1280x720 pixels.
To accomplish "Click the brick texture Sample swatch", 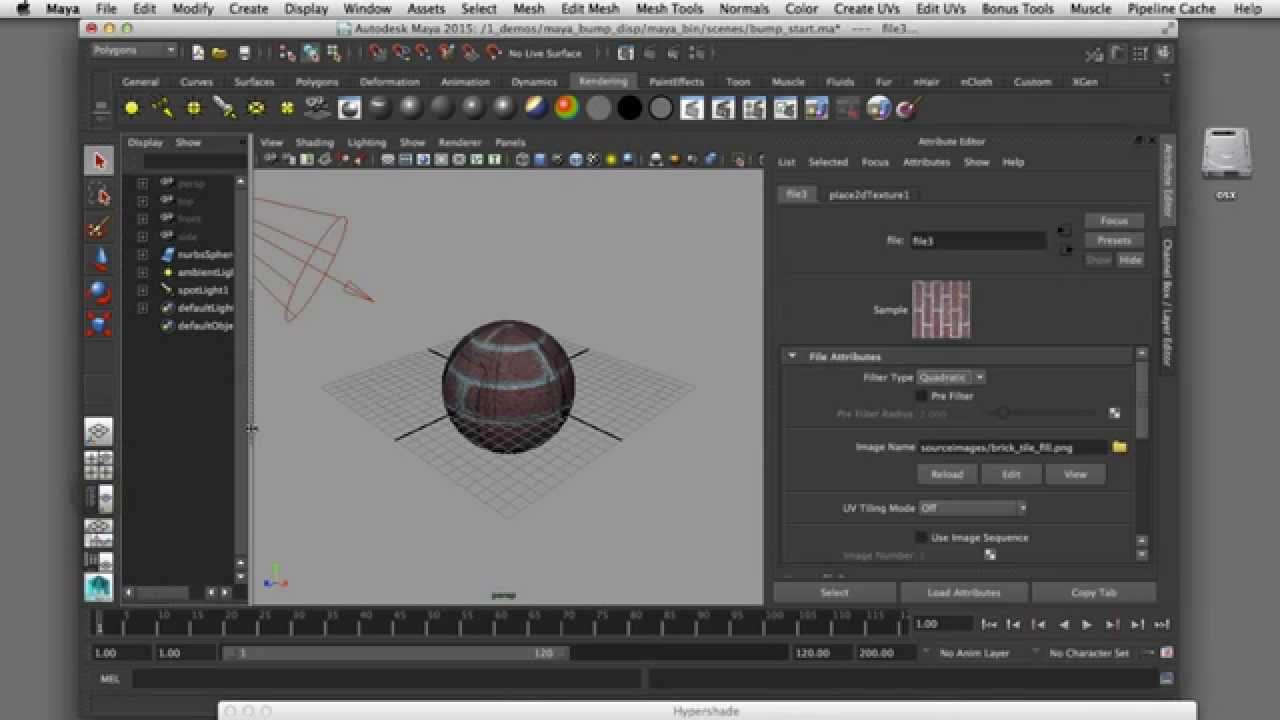I will click(941, 310).
